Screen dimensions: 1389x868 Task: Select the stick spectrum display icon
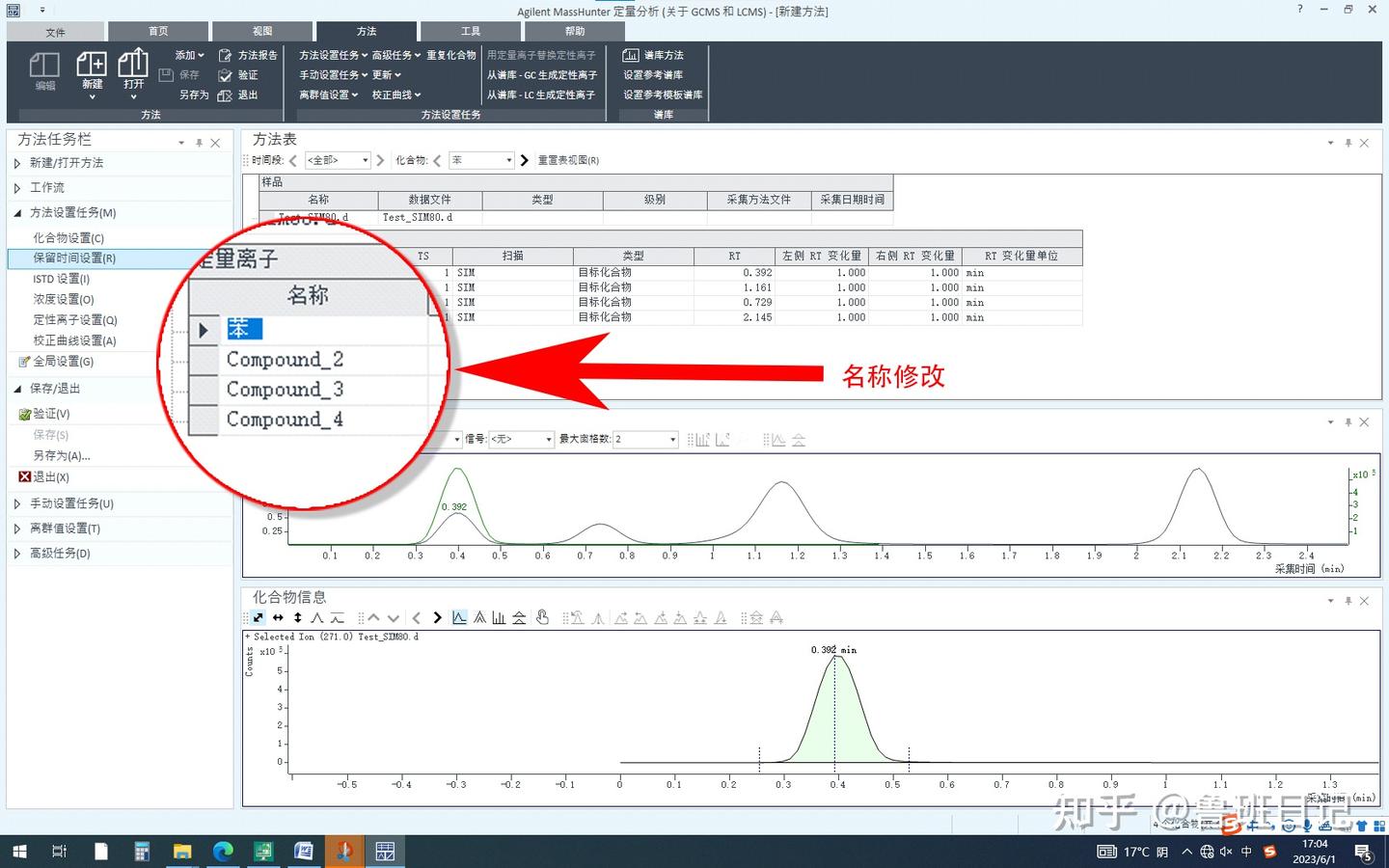[499, 617]
